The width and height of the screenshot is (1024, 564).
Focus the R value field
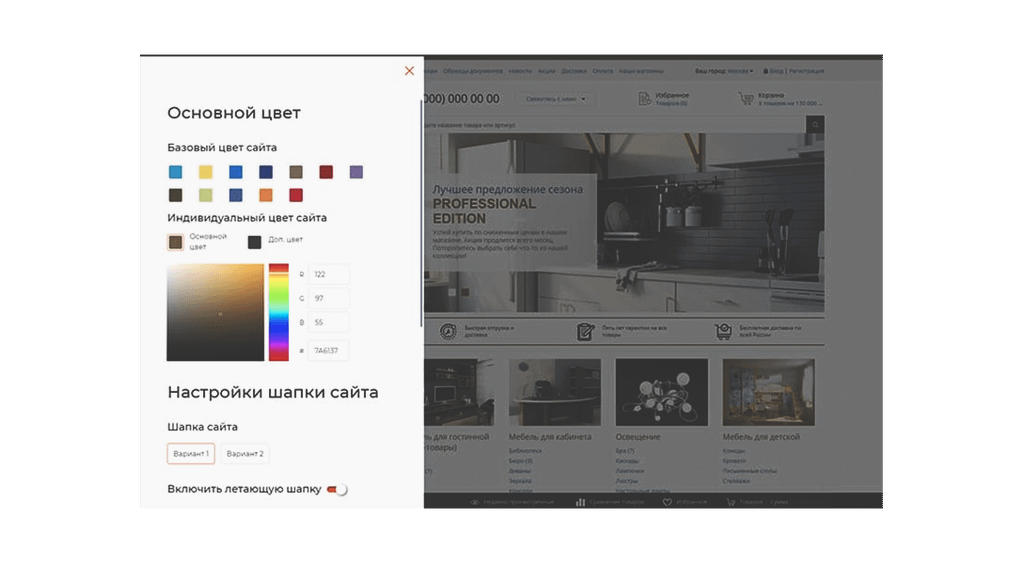click(328, 274)
